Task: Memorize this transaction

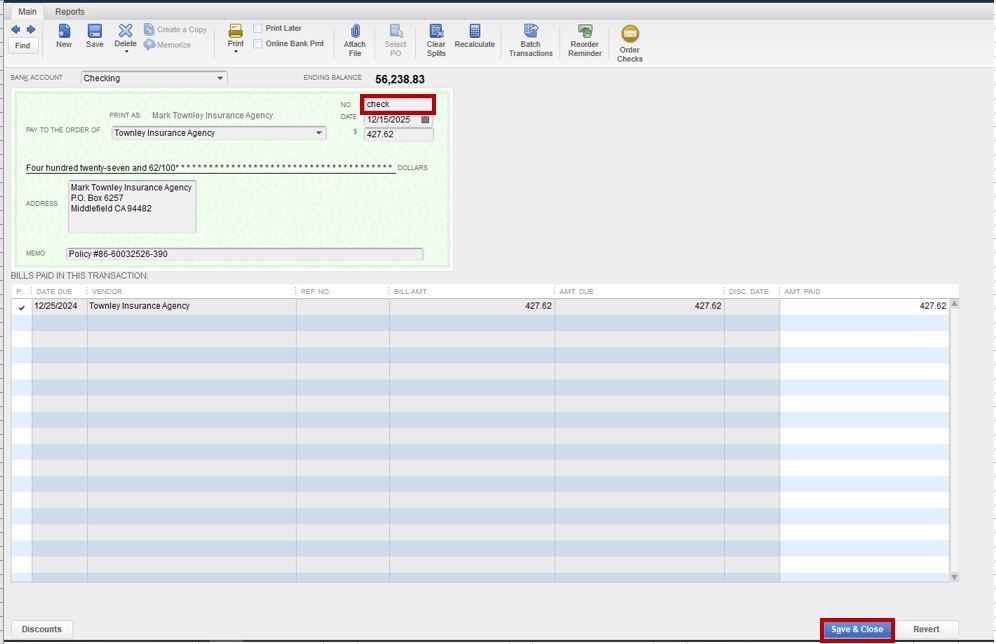Action: coord(168,44)
